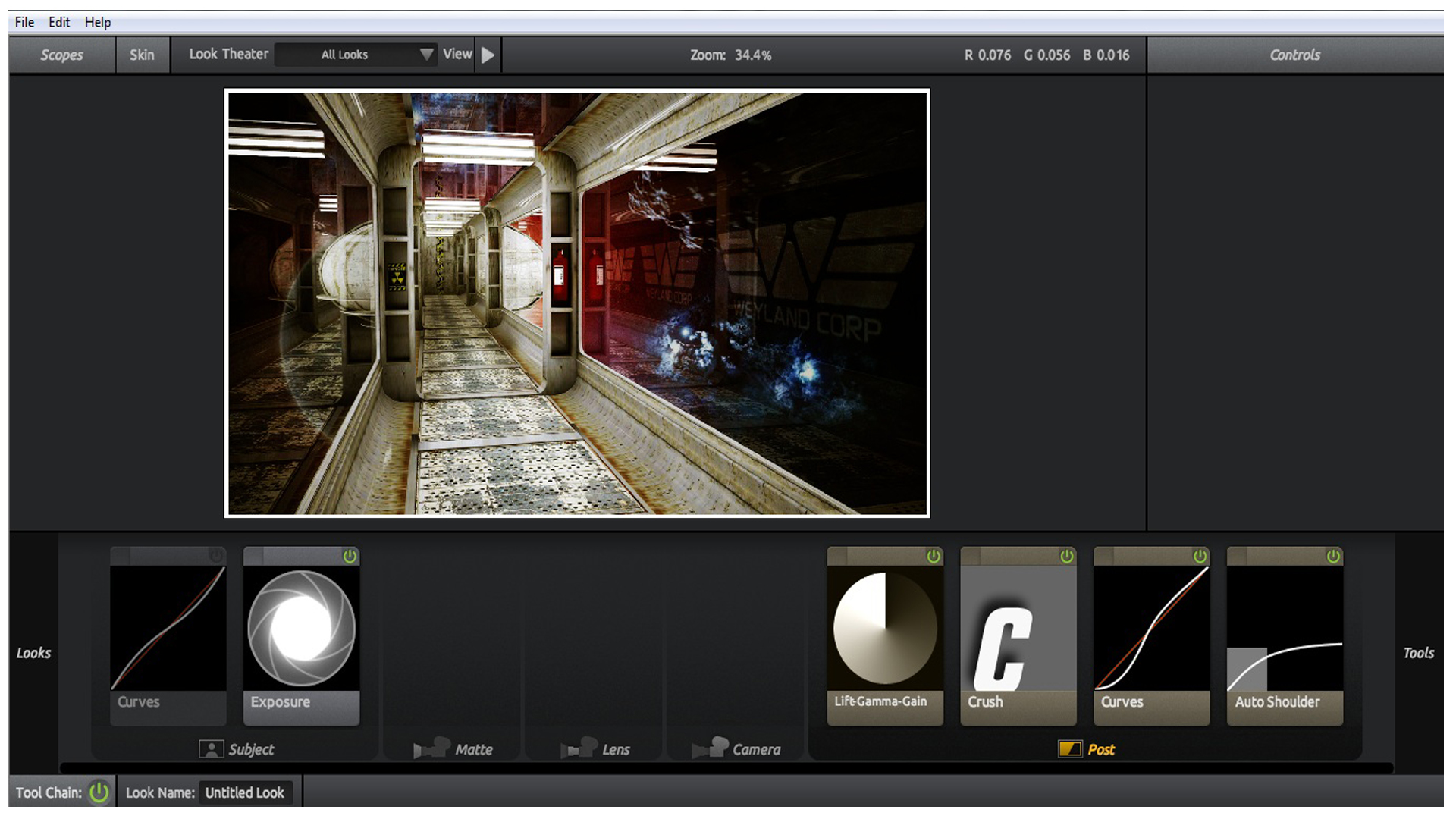Select the Lift-Gamma-Gain tool wheel icon
1456x819 pixels.
pyautogui.click(x=885, y=628)
